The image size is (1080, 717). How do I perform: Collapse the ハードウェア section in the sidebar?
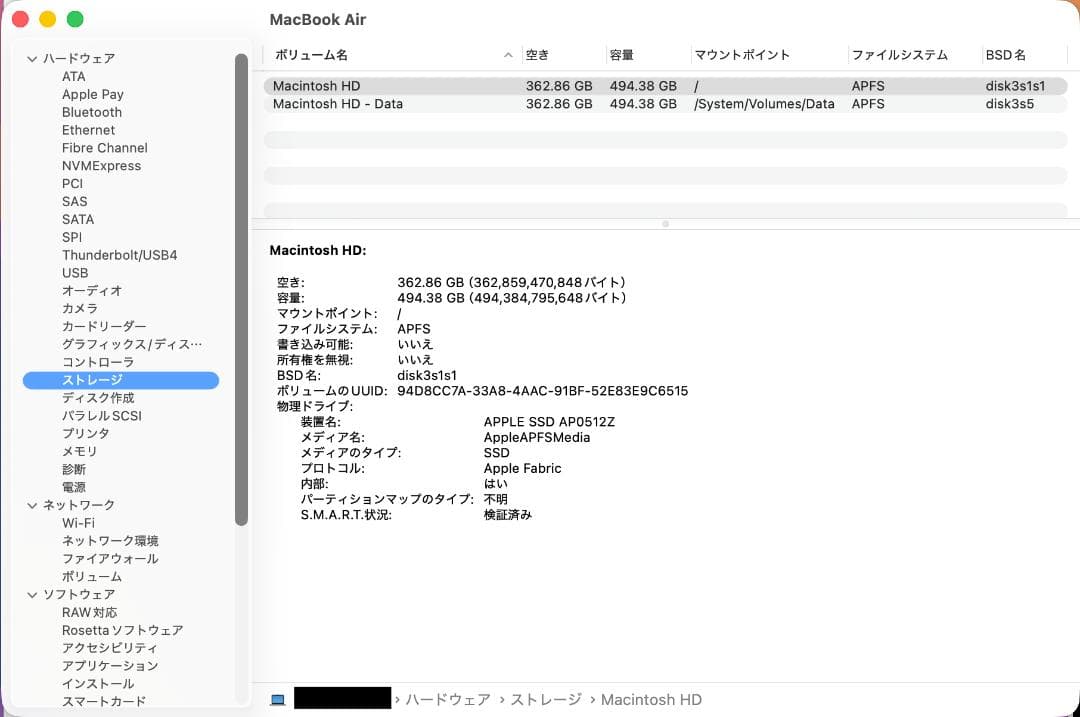(33, 58)
